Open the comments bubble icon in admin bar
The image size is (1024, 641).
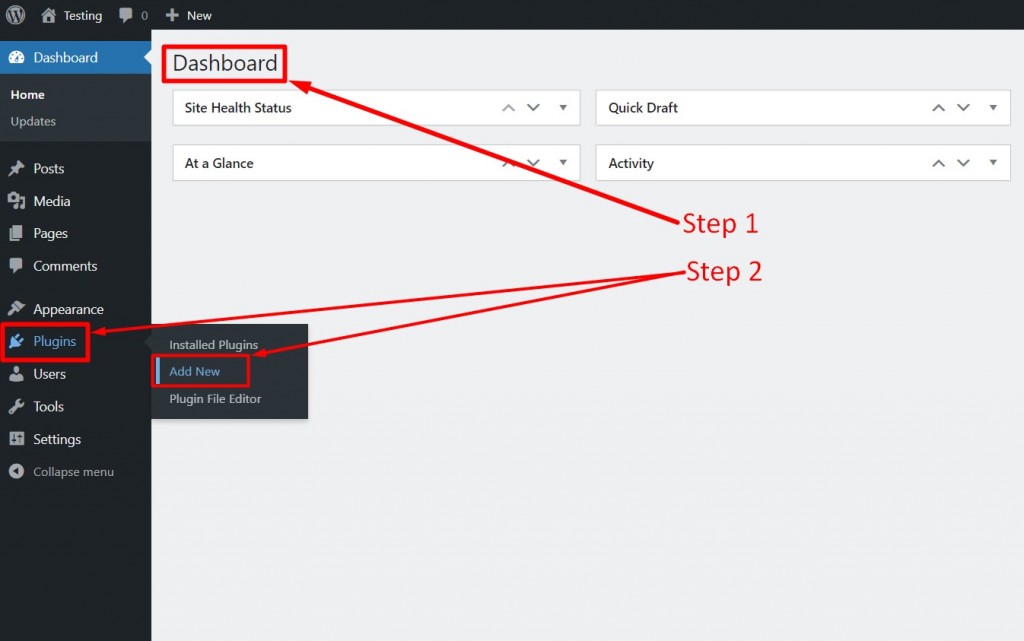tap(125, 15)
